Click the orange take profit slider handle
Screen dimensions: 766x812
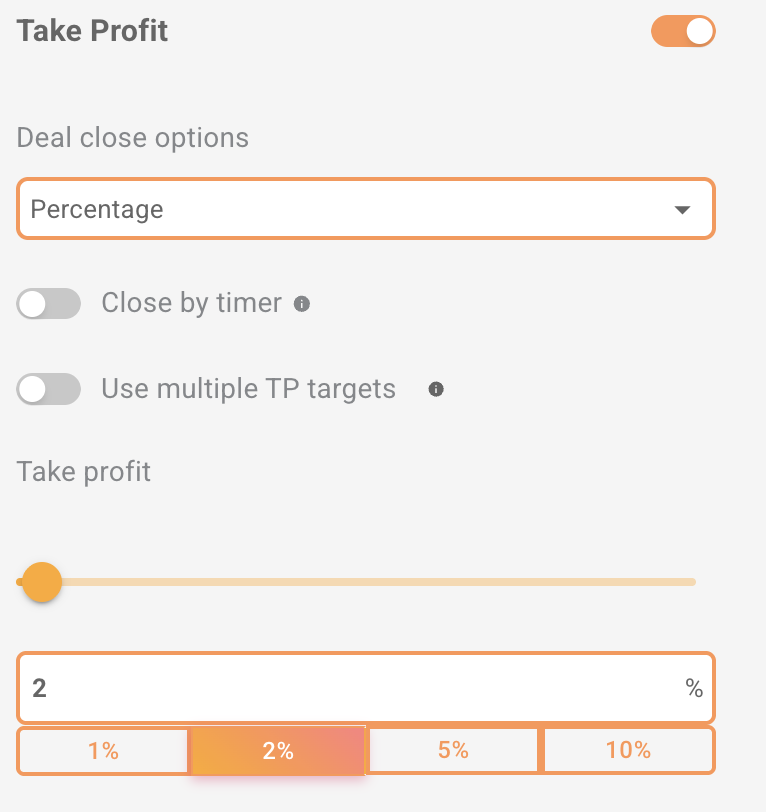[x=42, y=581]
